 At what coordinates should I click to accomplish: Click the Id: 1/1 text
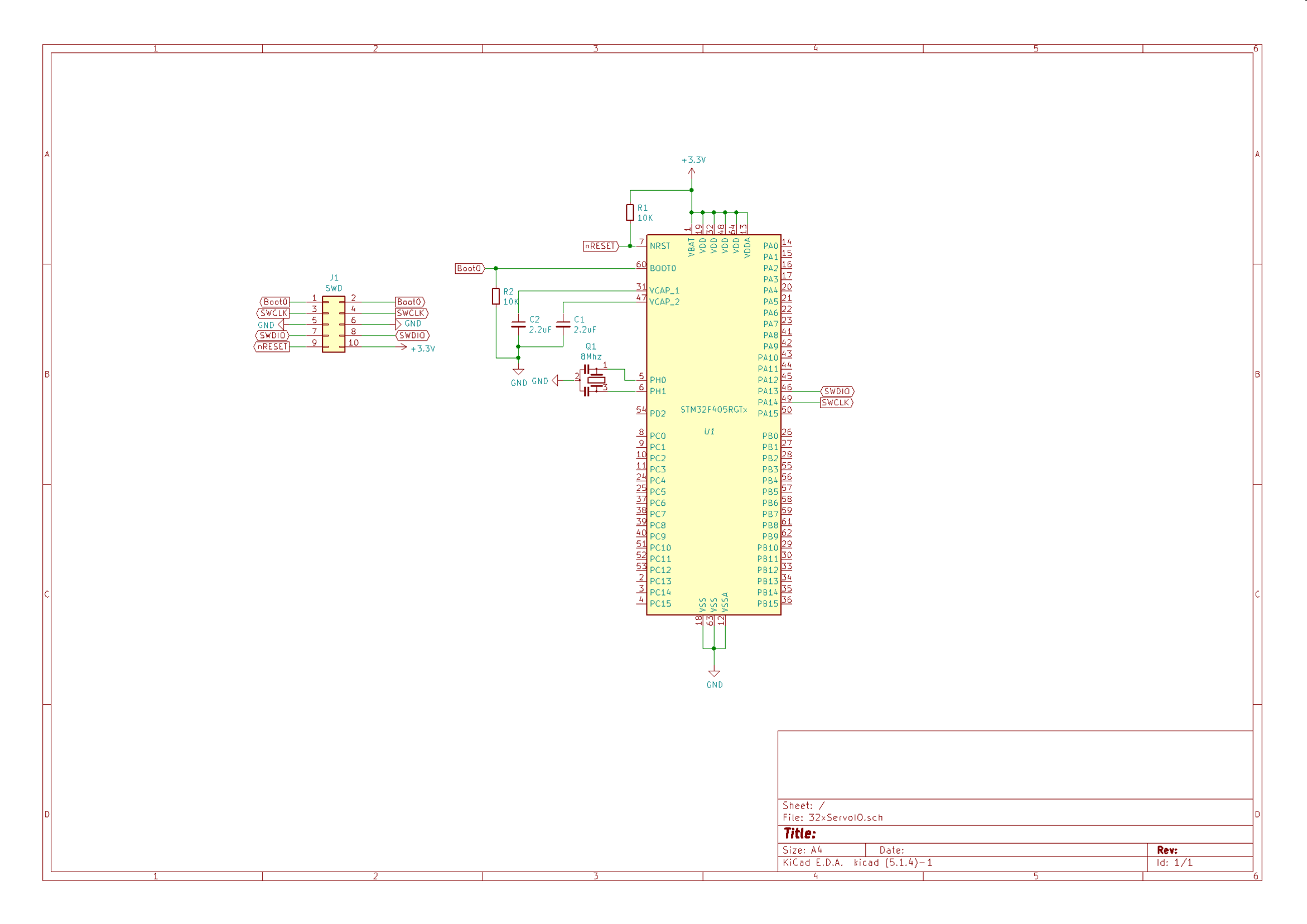coord(1174,863)
